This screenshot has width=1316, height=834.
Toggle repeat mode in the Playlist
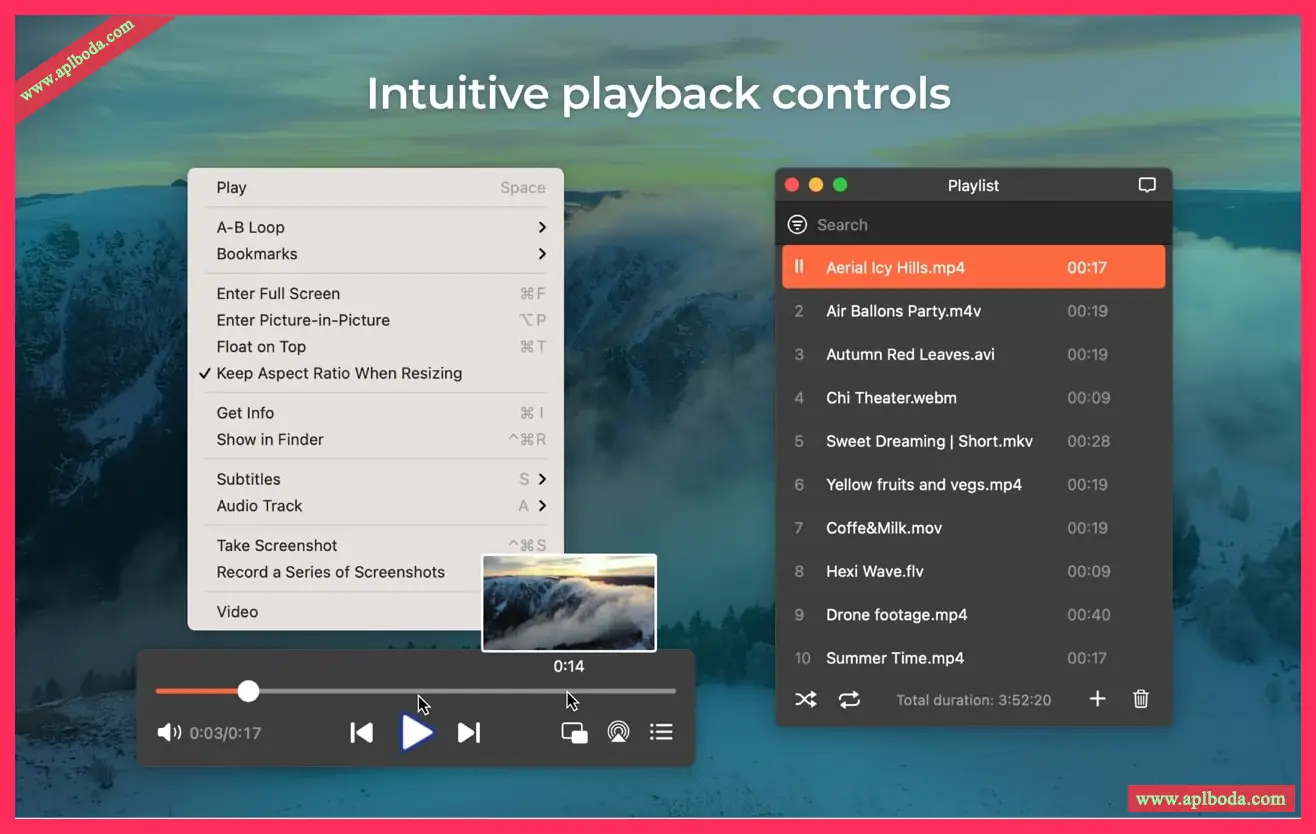(849, 700)
